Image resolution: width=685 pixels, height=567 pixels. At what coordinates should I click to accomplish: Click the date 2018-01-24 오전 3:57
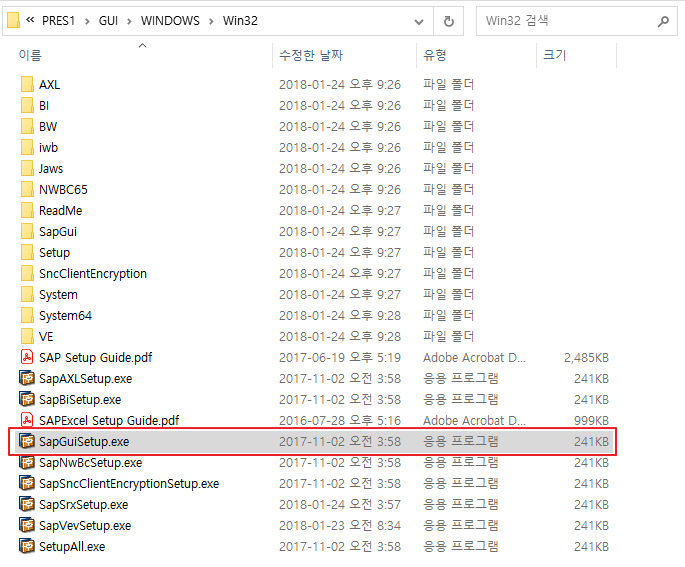pyautogui.click(x=340, y=505)
